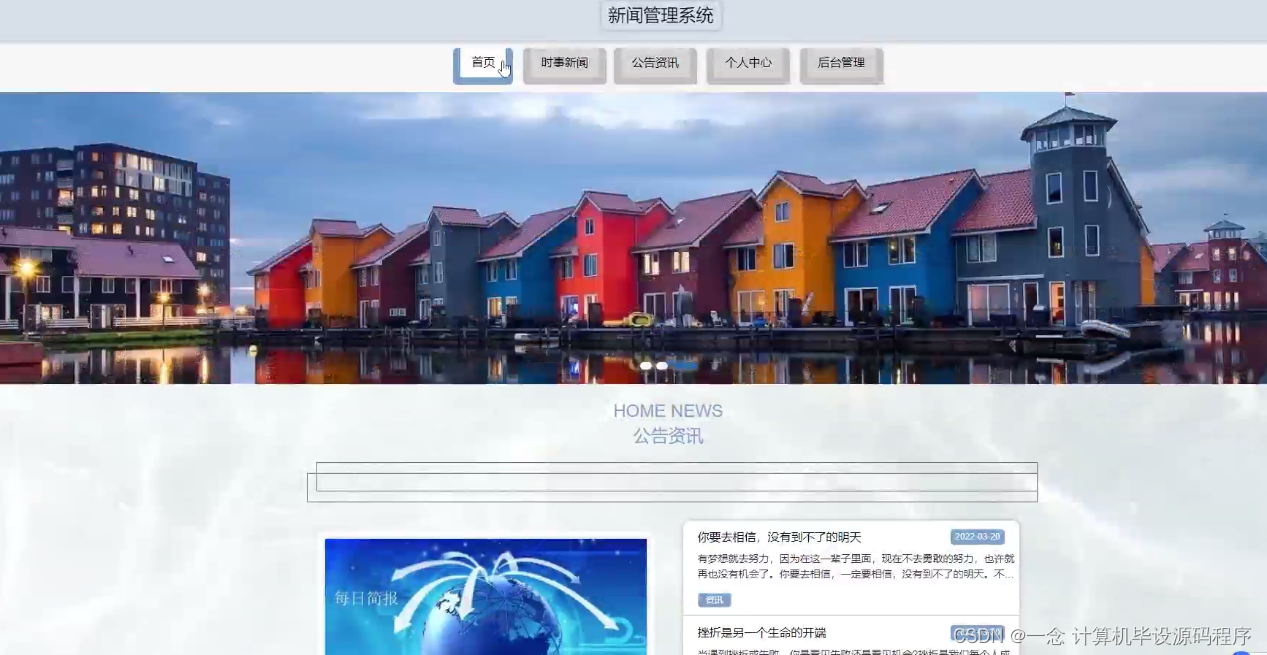Open the 挫折是另一个生命的开端 article
This screenshot has width=1267, height=655.
coord(762,632)
